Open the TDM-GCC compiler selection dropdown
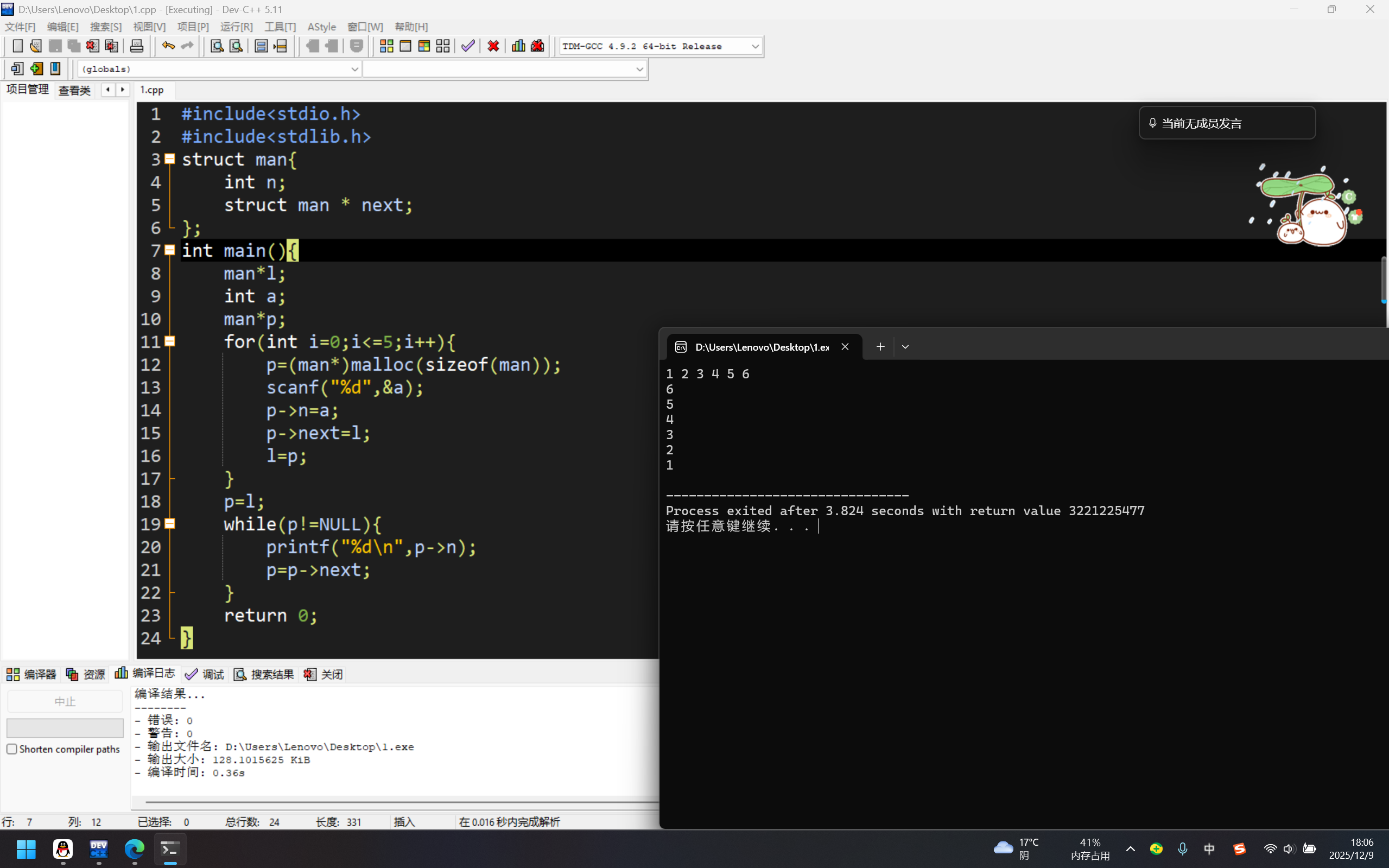1389x868 pixels. pos(755,47)
